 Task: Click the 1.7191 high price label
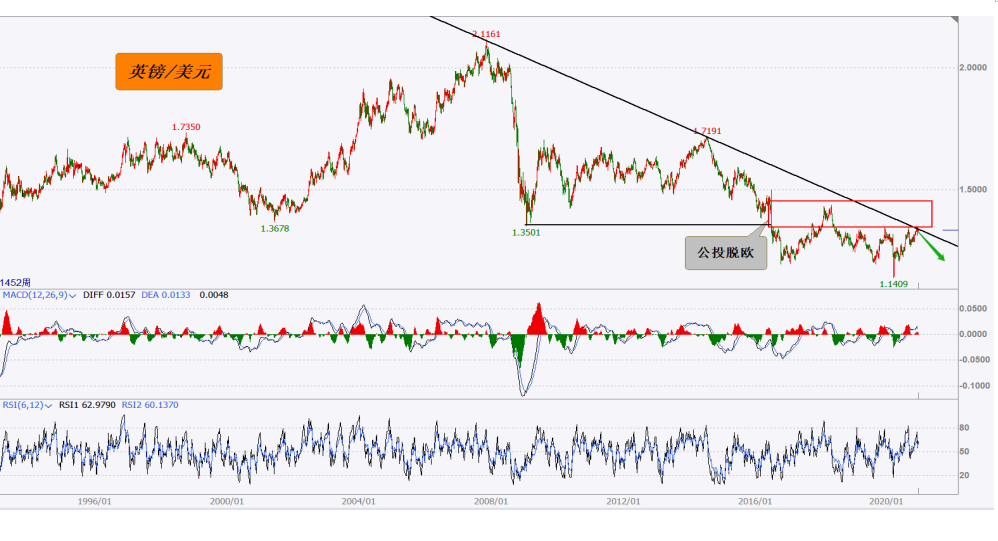point(707,131)
